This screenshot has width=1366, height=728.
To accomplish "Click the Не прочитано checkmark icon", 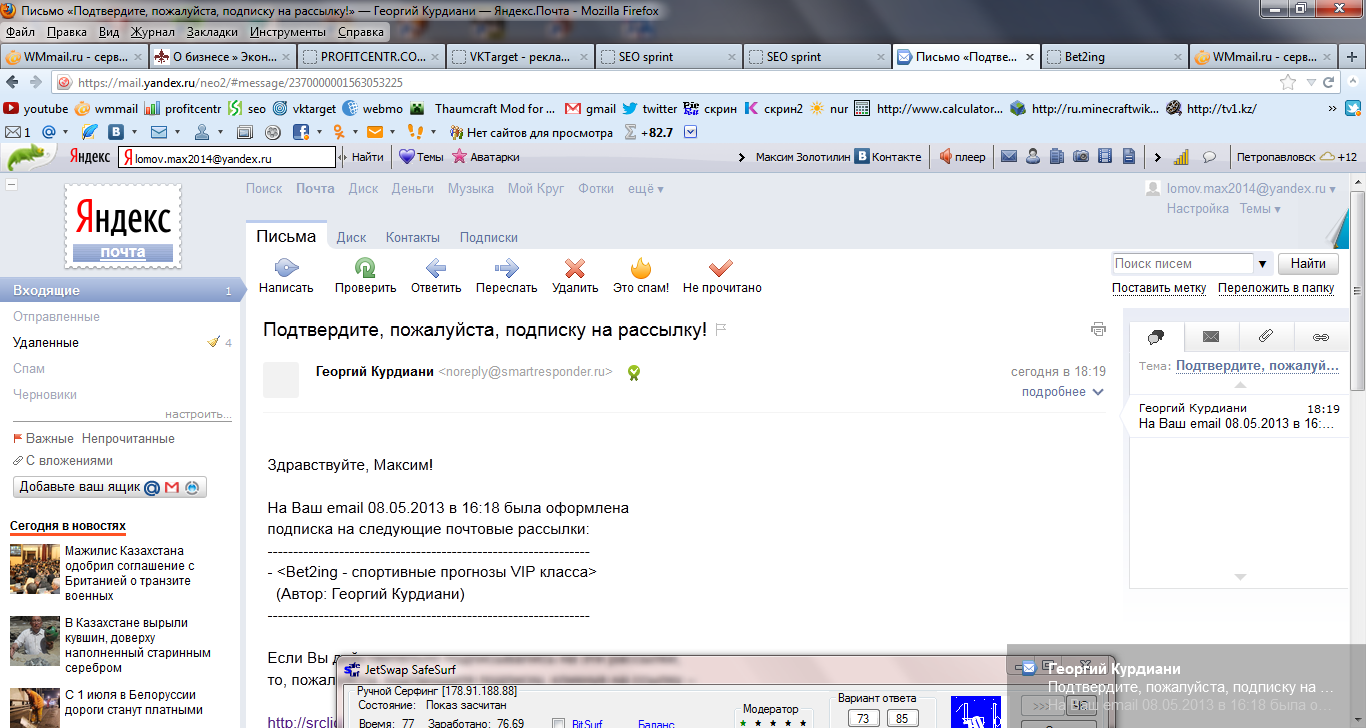I will tap(721, 268).
